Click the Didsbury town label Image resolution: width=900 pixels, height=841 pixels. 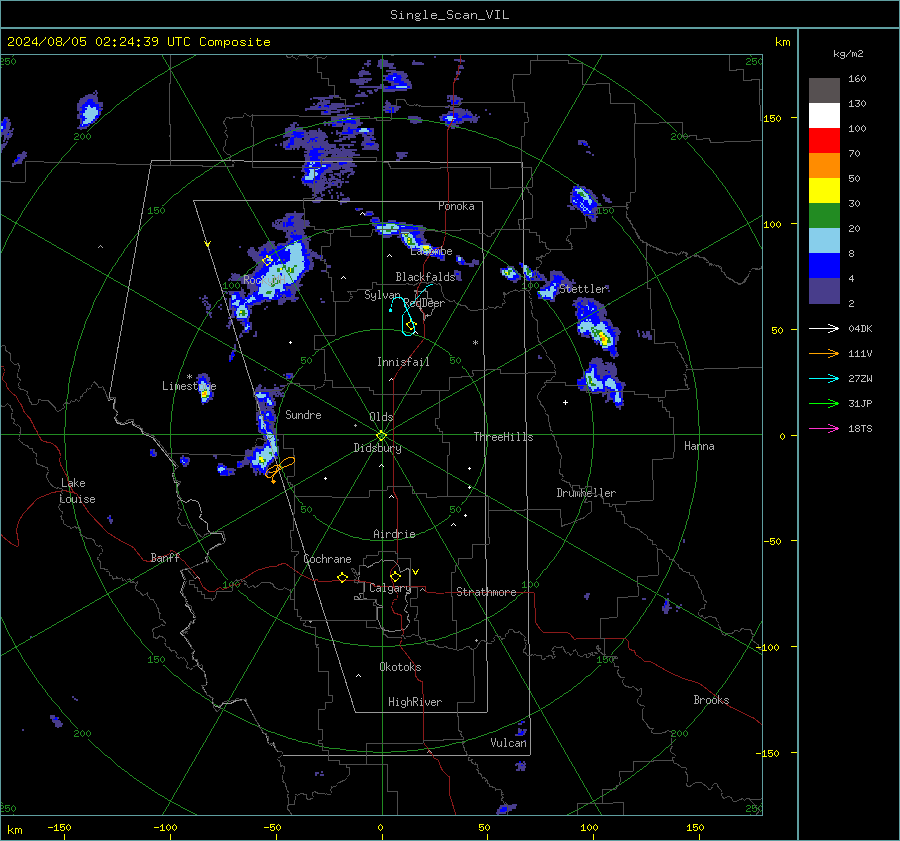[377, 448]
